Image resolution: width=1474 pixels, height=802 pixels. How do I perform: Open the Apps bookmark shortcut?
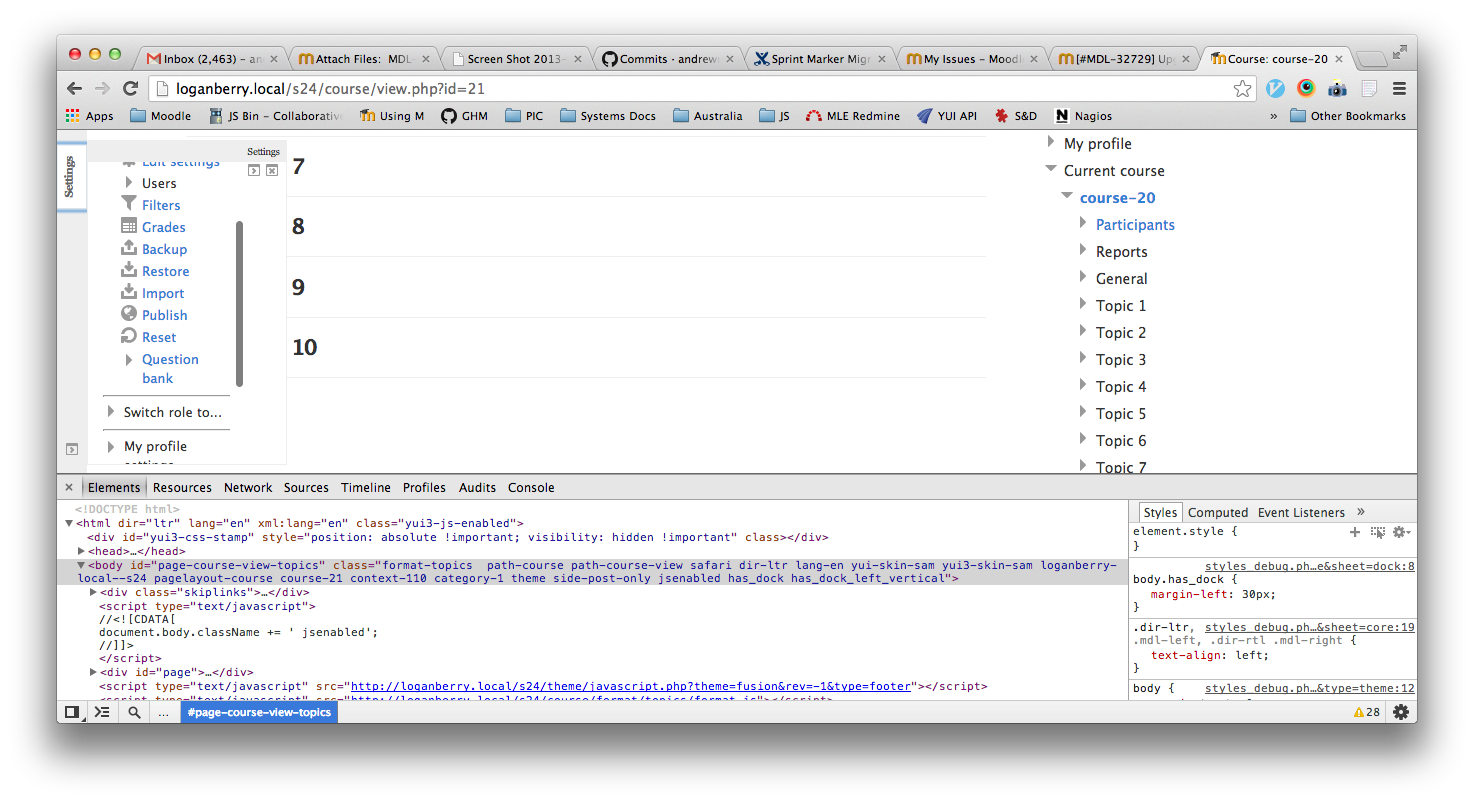click(x=89, y=116)
